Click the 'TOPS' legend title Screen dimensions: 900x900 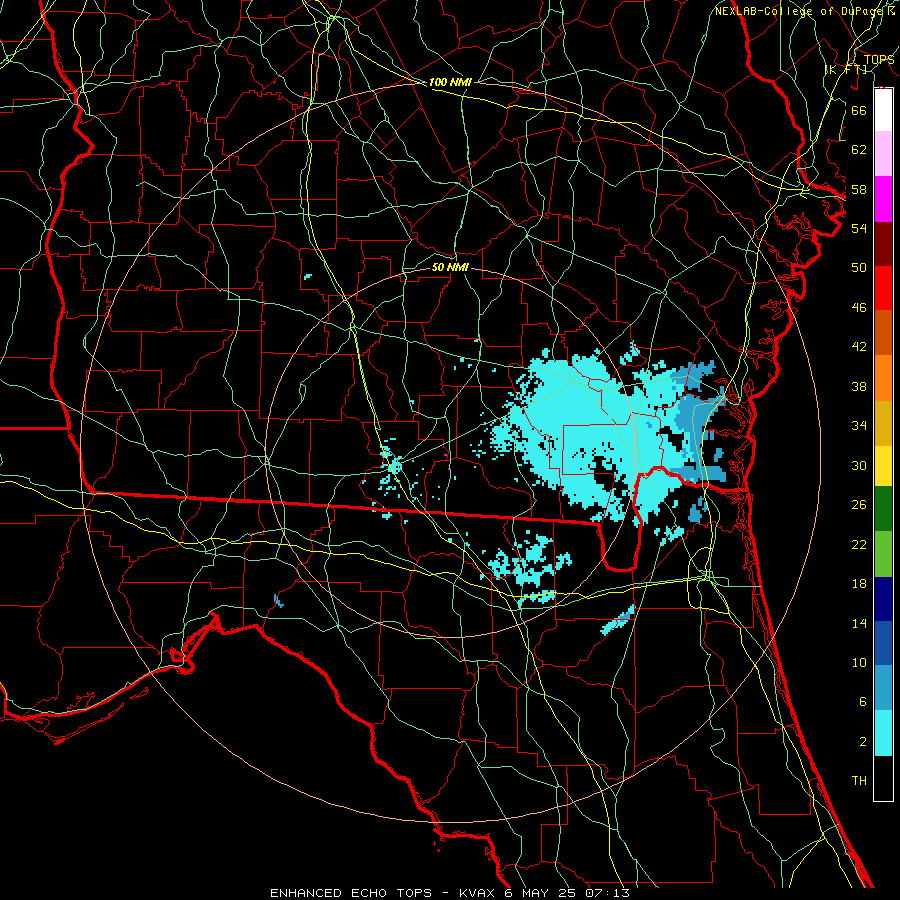[879, 59]
